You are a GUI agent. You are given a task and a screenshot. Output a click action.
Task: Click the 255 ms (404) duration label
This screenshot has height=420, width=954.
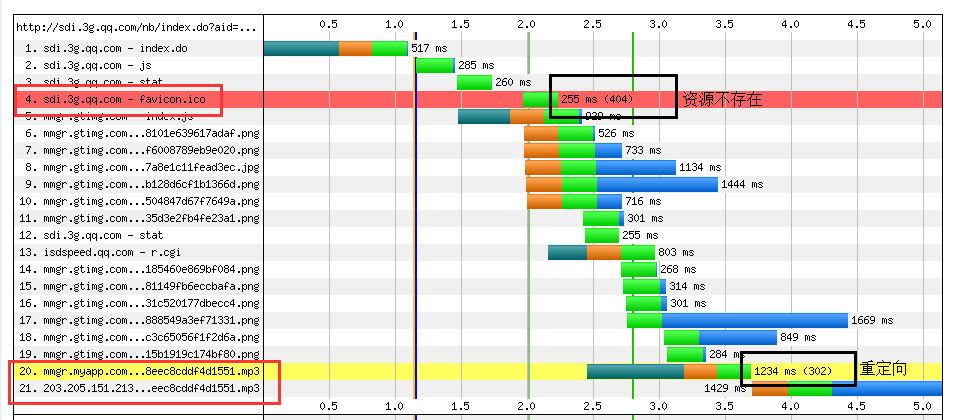597,99
